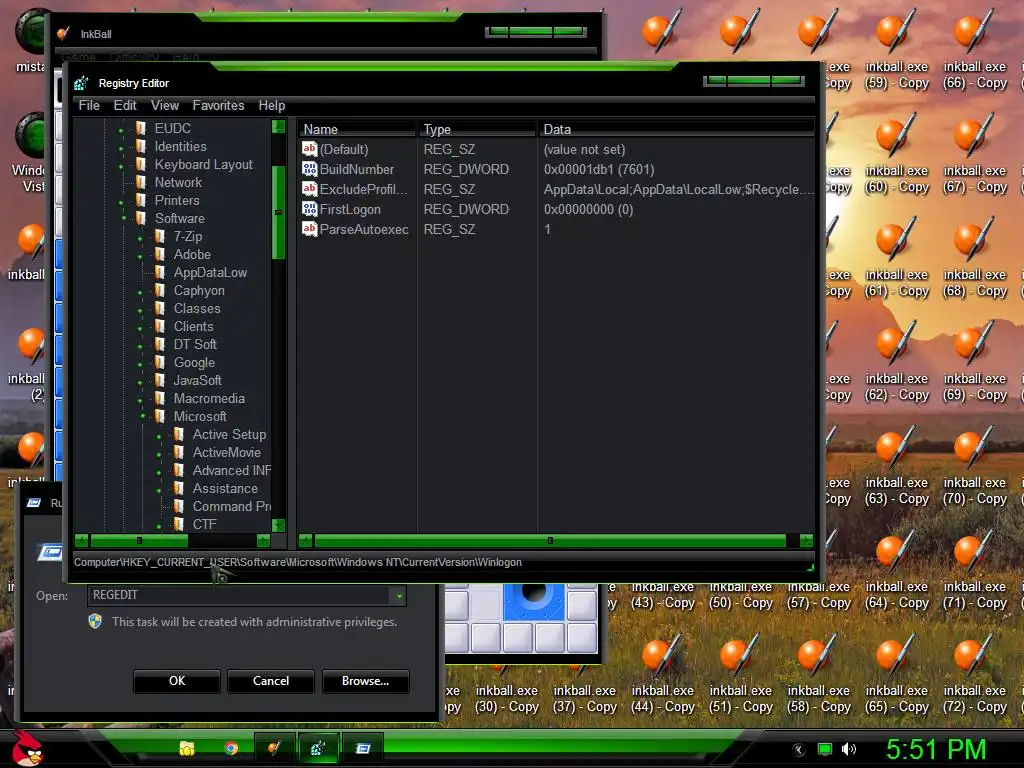Click the values pane horizontal scrollbar thumb
The image size is (1024, 768).
tap(551, 541)
